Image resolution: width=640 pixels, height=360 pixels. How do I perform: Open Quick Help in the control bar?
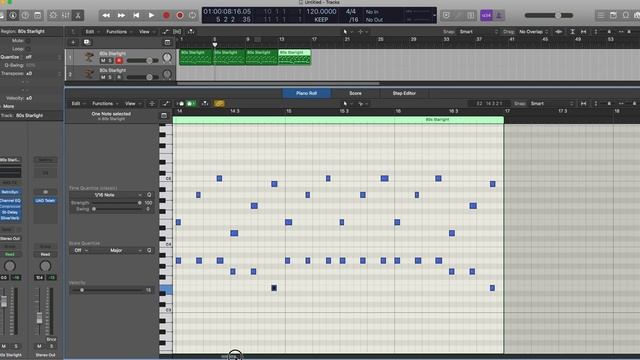click(x=25, y=16)
